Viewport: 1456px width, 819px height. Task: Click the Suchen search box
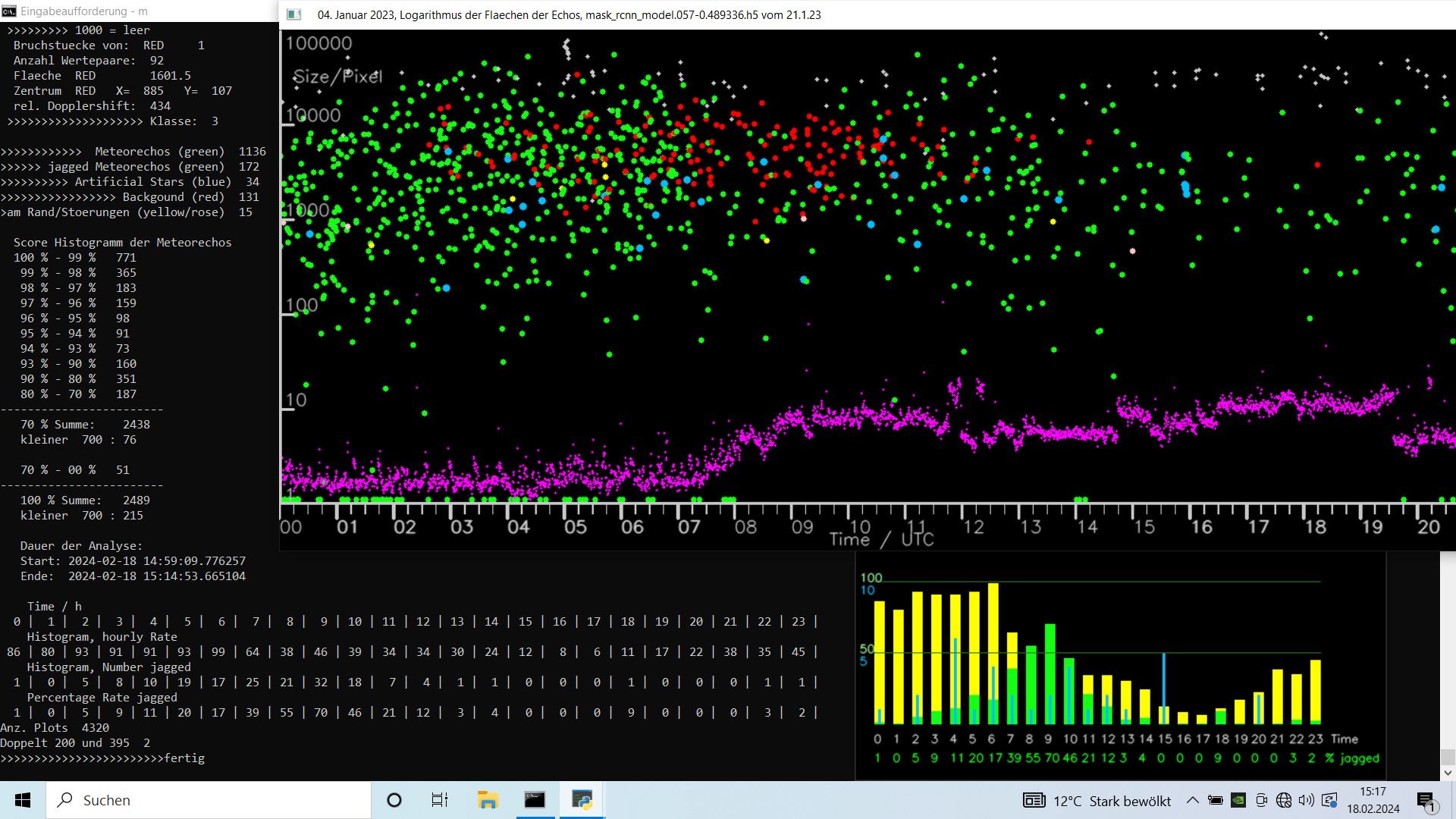209,800
